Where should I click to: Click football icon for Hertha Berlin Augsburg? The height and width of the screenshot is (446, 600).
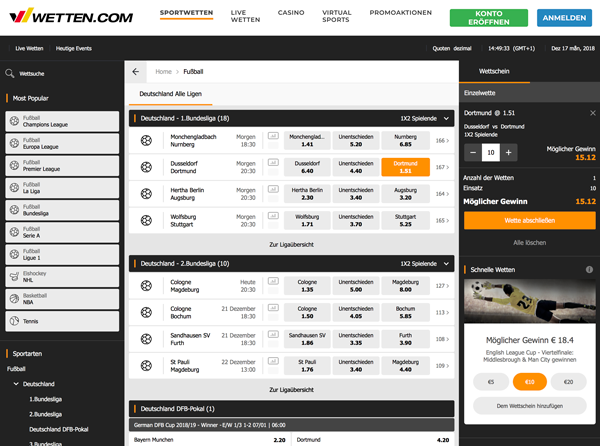146,194
